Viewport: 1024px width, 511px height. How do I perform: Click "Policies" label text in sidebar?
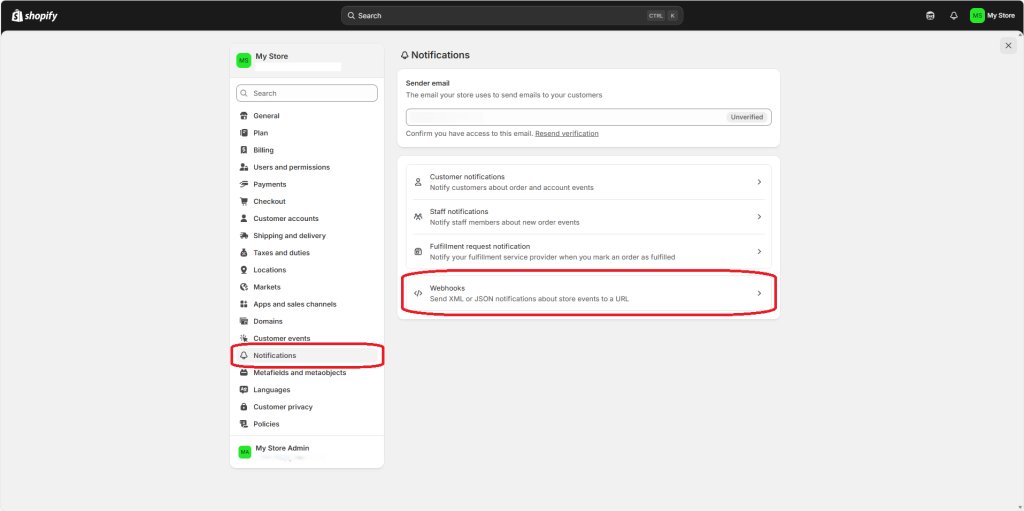[x=266, y=423]
